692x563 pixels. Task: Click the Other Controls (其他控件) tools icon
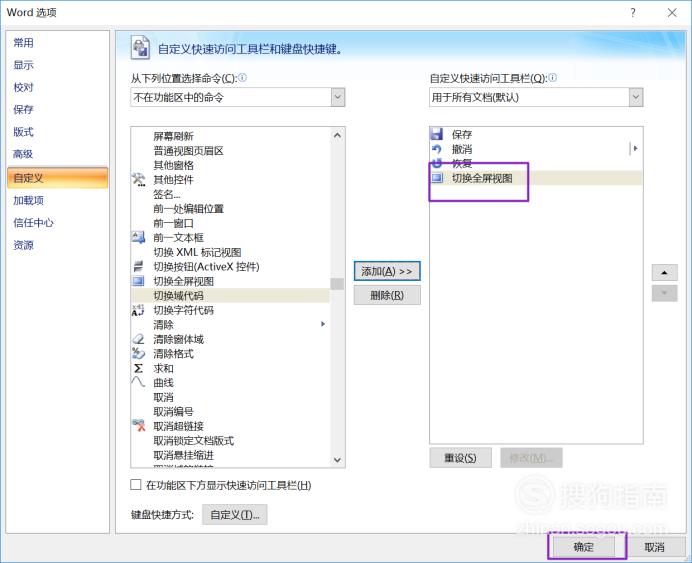point(138,180)
